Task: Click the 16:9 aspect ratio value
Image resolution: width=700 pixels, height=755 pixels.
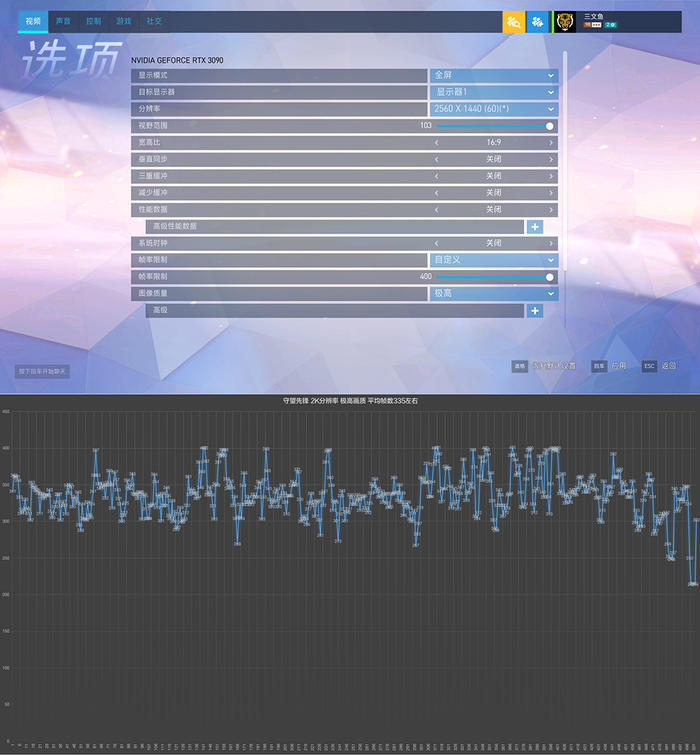Action: (493, 143)
